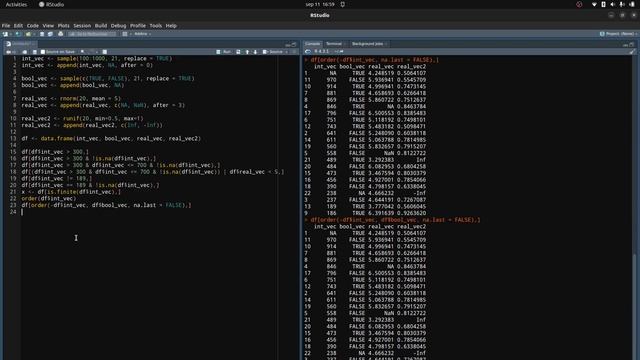Open the Project (None) dropdown
This screenshot has height=360, width=640.
click(x=619, y=34)
